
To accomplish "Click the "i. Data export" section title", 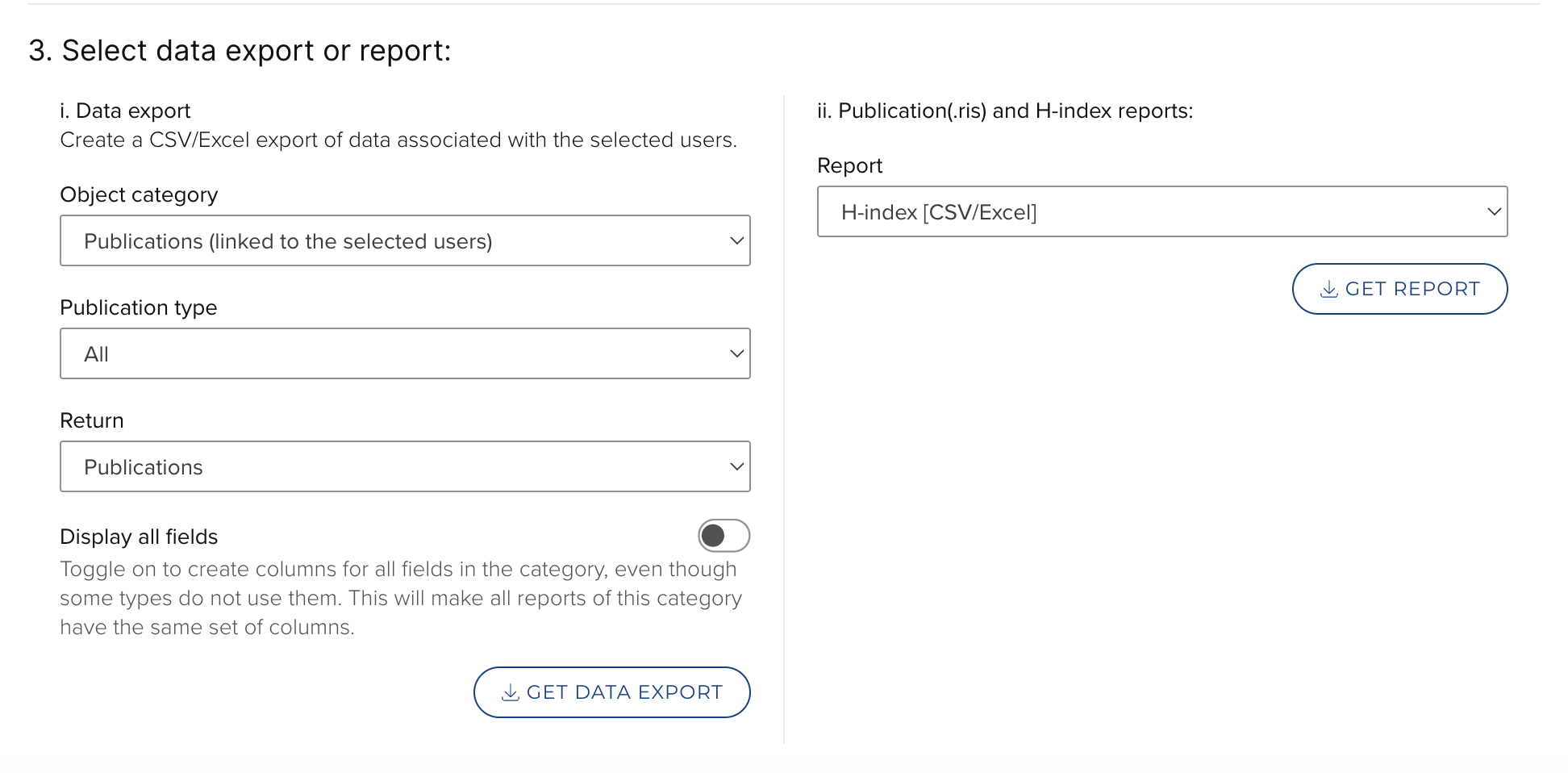I will coord(125,111).
